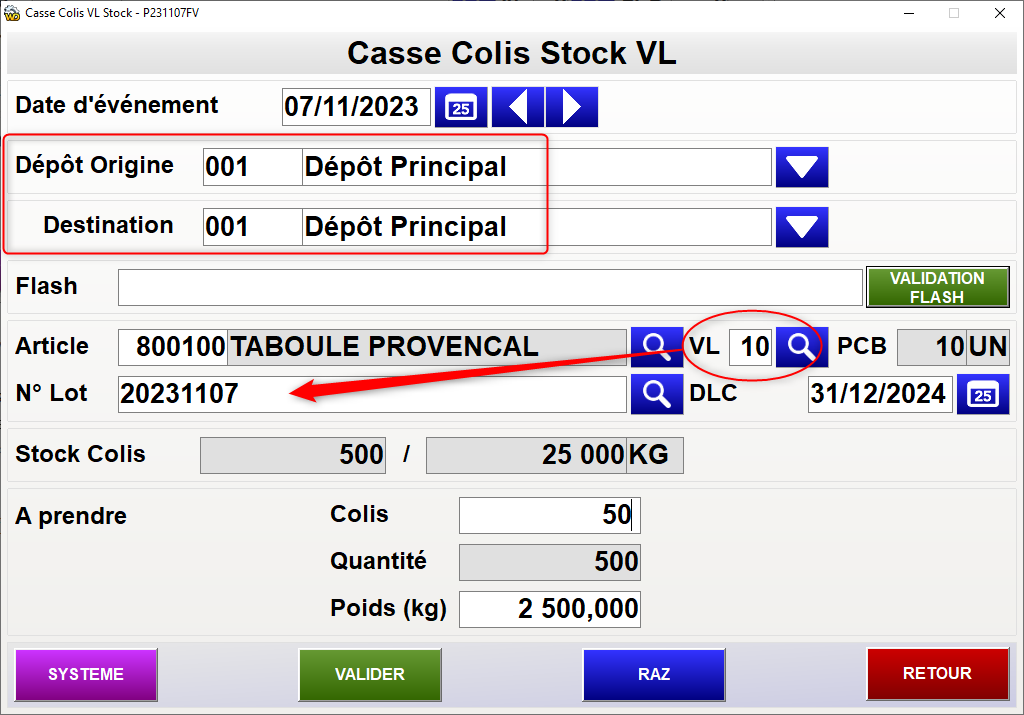Screen dimensions: 1024x715
Task: Search for an article with magnifier
Action: pos(656,347)
